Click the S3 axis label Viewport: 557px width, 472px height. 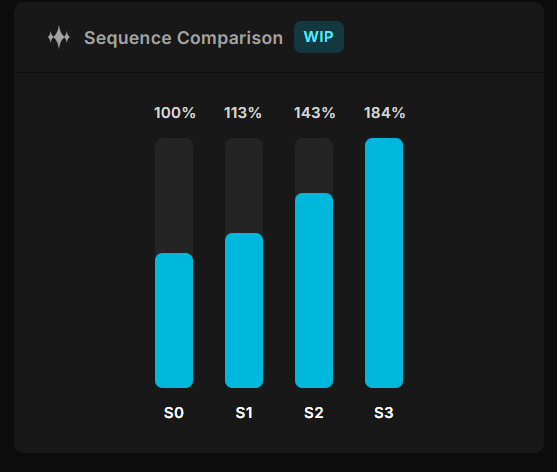coord(384,413)
